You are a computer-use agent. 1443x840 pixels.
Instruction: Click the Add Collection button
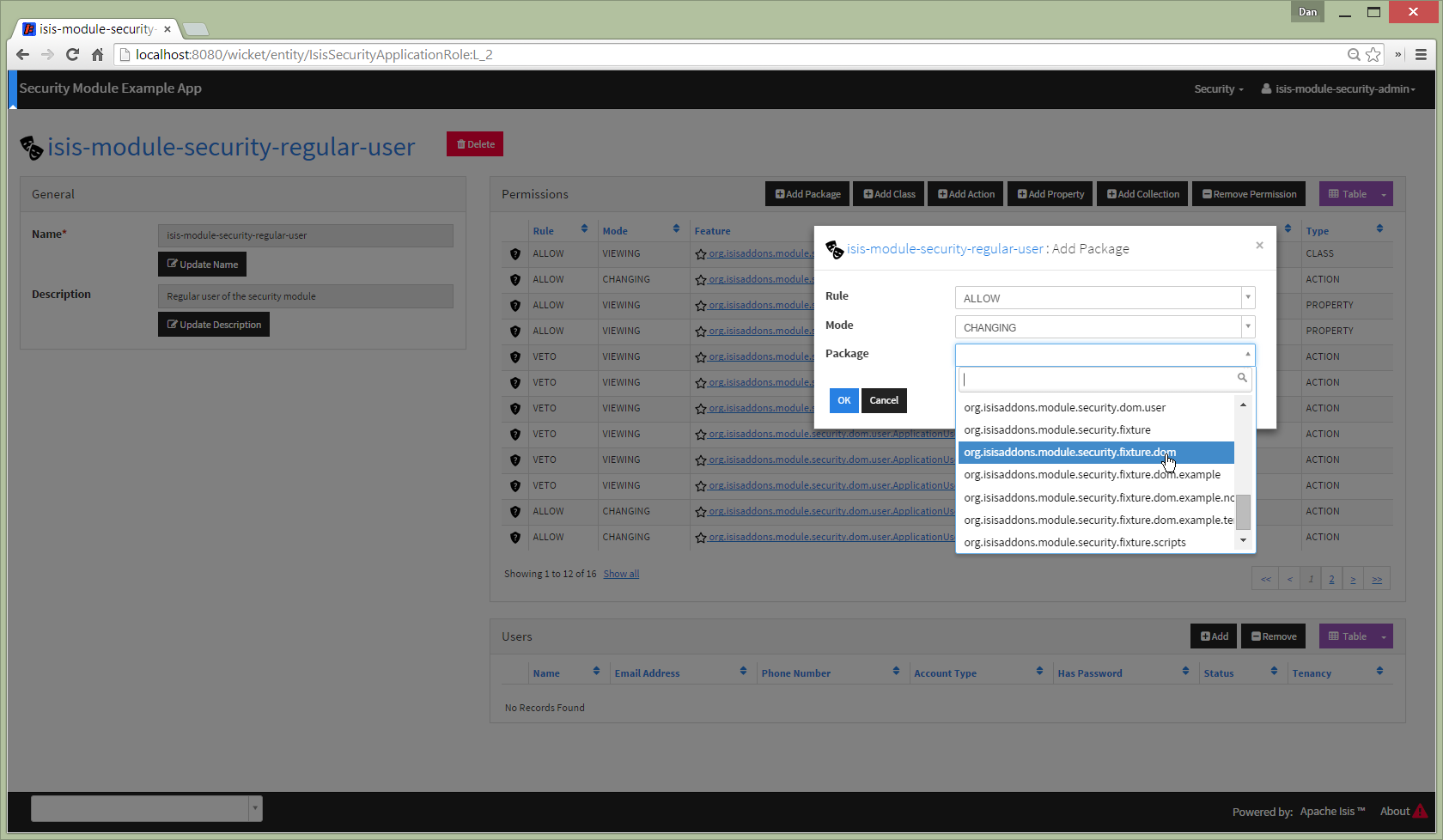click(1142, 194)
